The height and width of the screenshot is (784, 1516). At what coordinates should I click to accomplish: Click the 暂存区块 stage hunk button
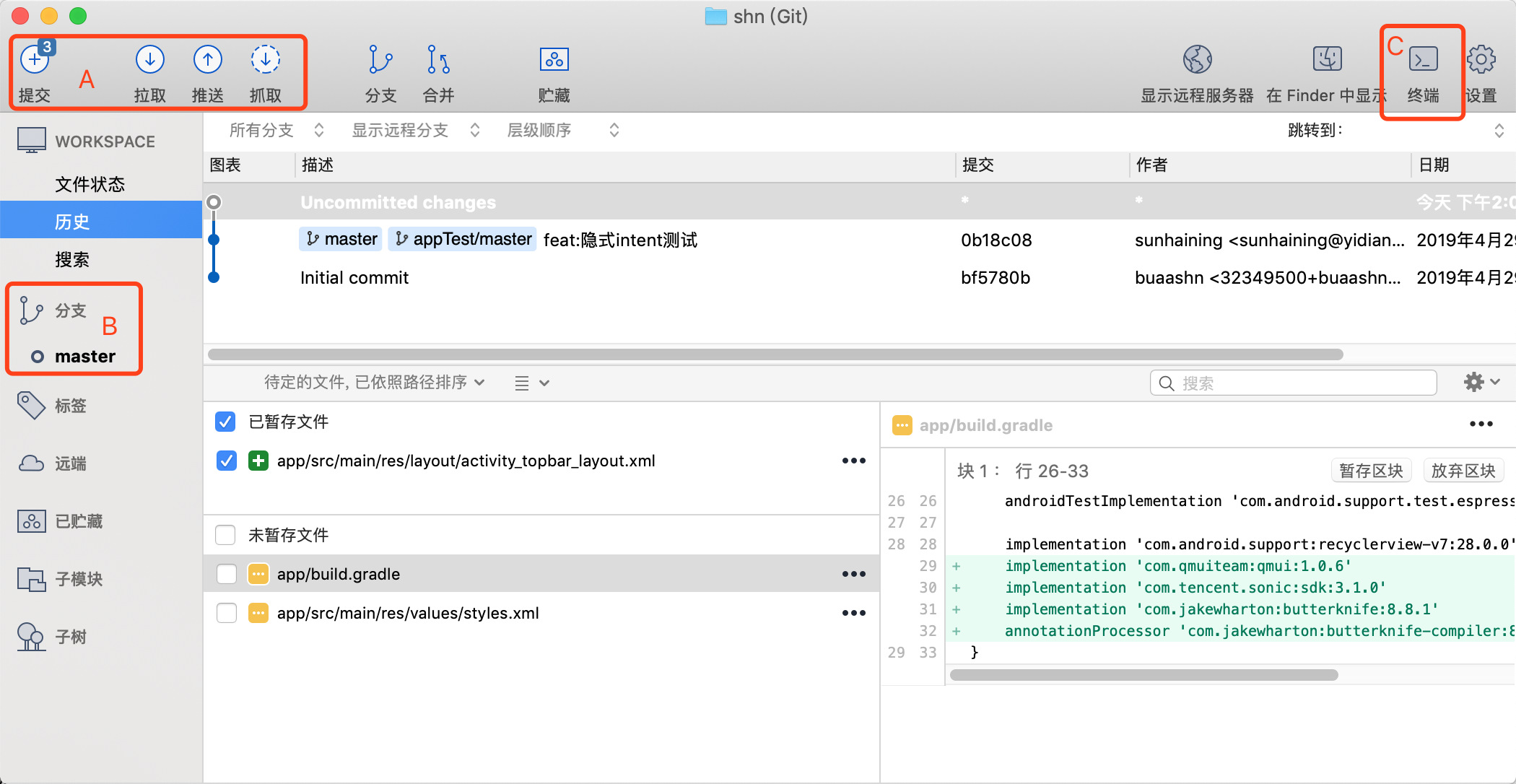pos(1371,471)
